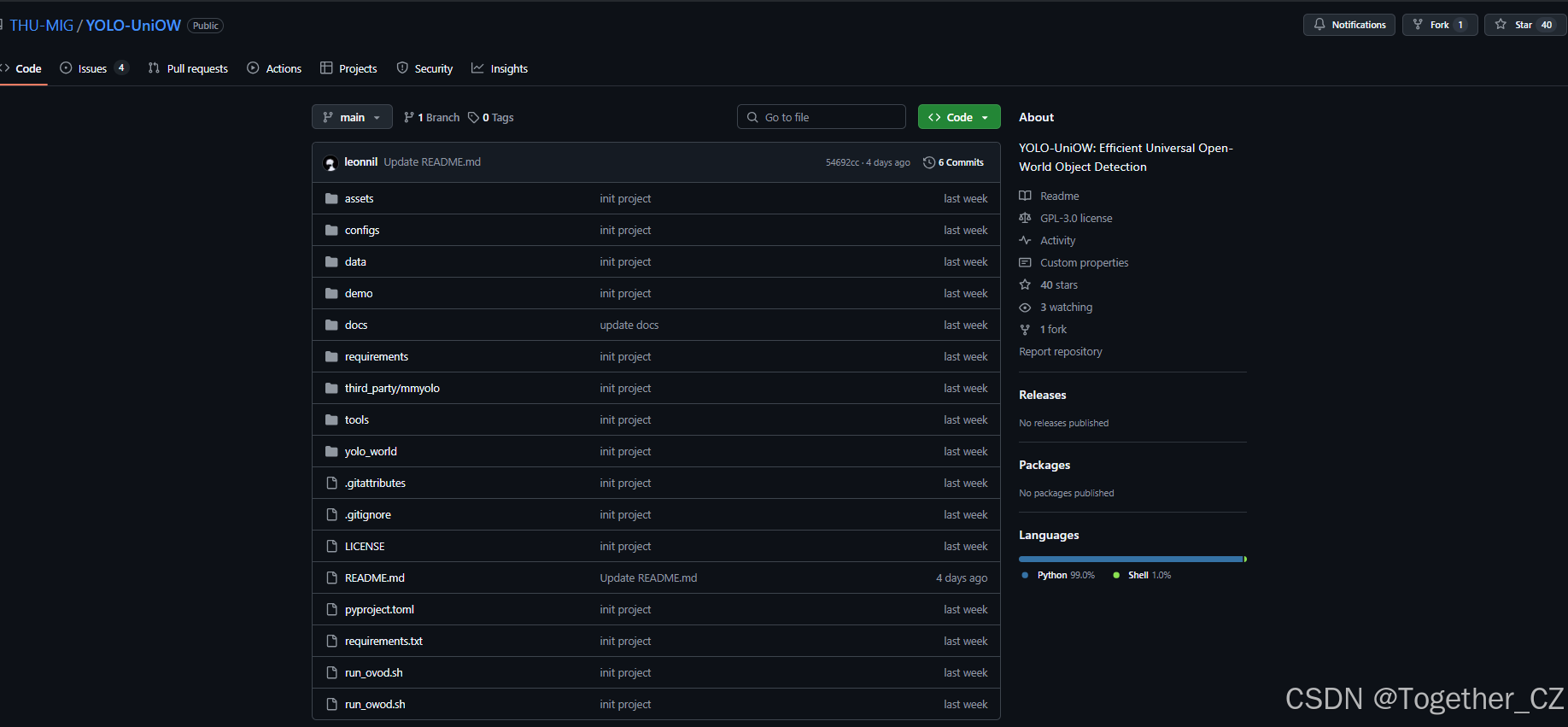Image resolution: width=1568 pixels, height=727 pixels.
Task: Select the Code tab
Action: point(22,68)
